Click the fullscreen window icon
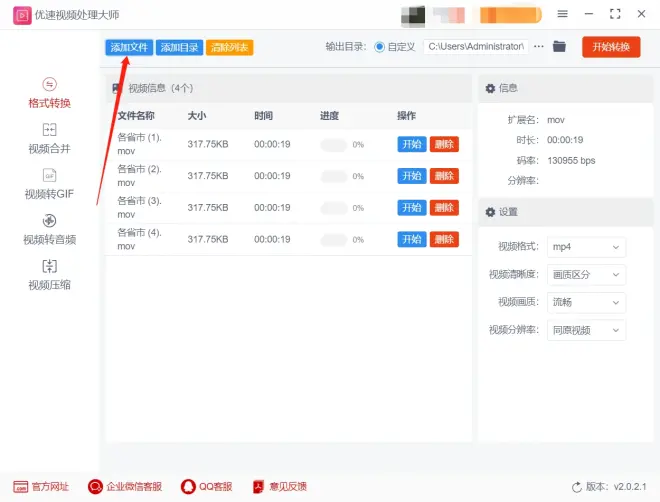This screenshot has height=502, width=660. click(615, 14)
